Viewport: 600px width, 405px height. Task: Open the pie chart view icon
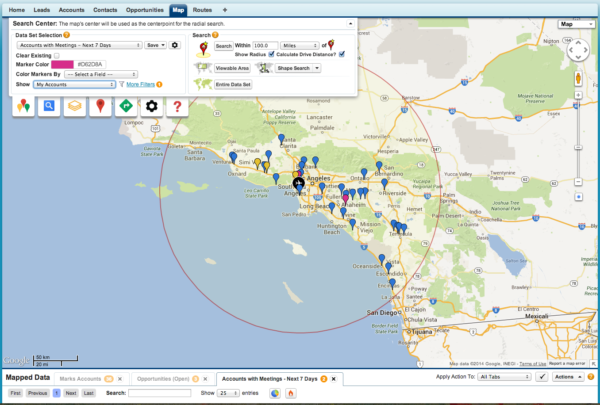[x=275, y=393]
